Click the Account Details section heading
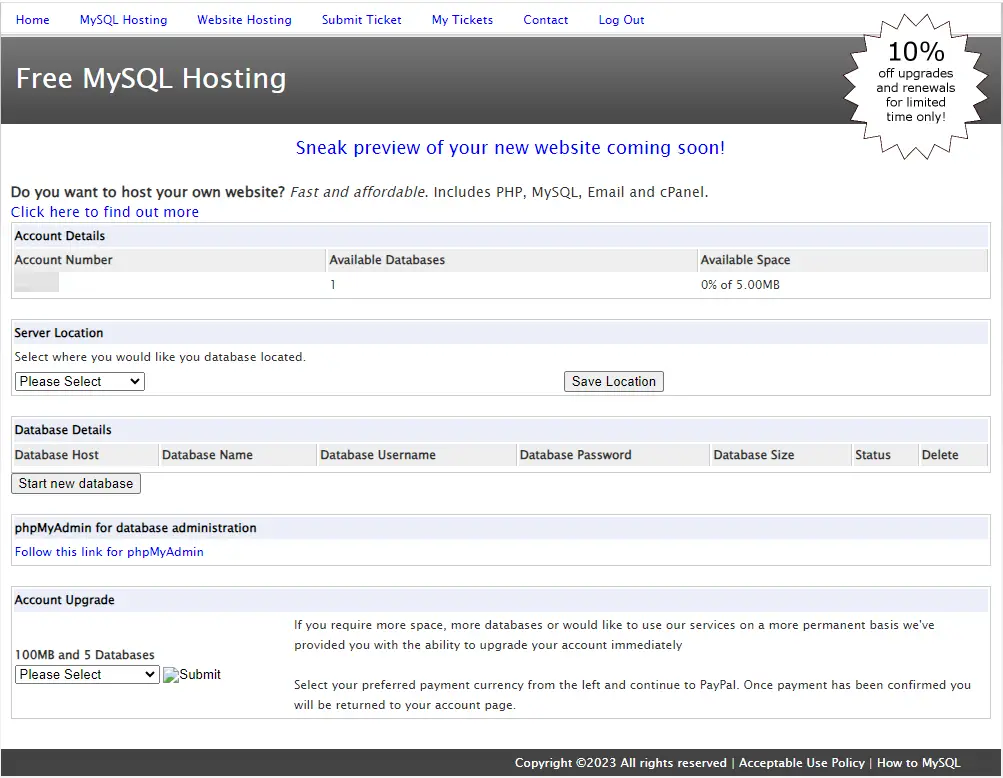This screenshot has width=1003, height=778. [59, 235]
